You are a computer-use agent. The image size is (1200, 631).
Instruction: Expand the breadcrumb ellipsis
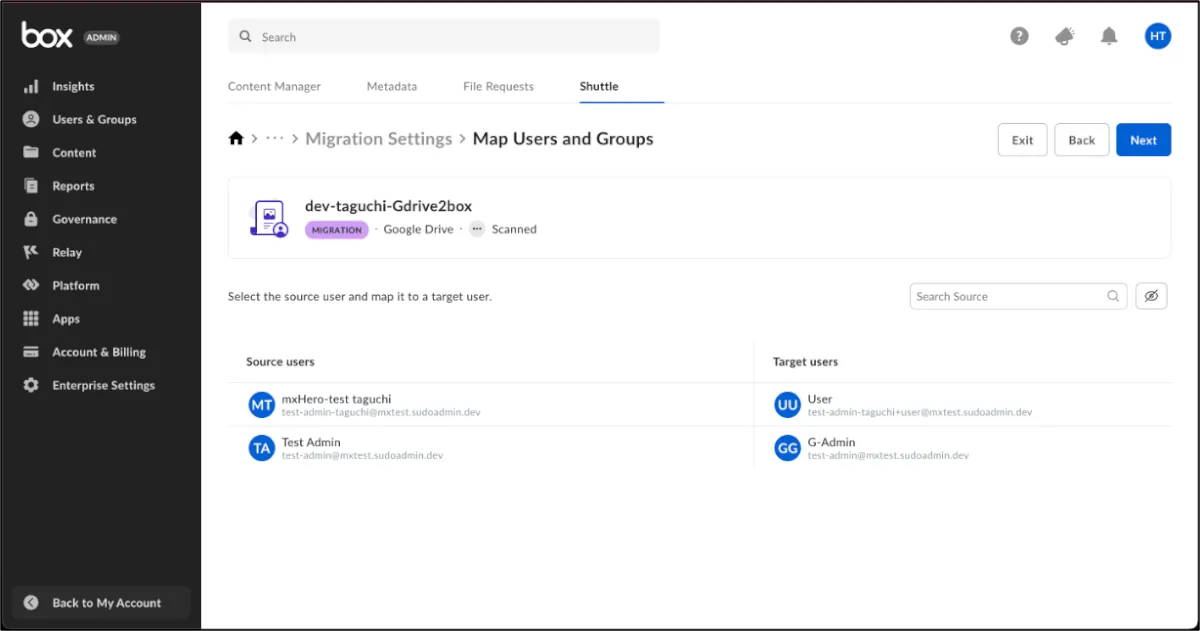[275, 139]
